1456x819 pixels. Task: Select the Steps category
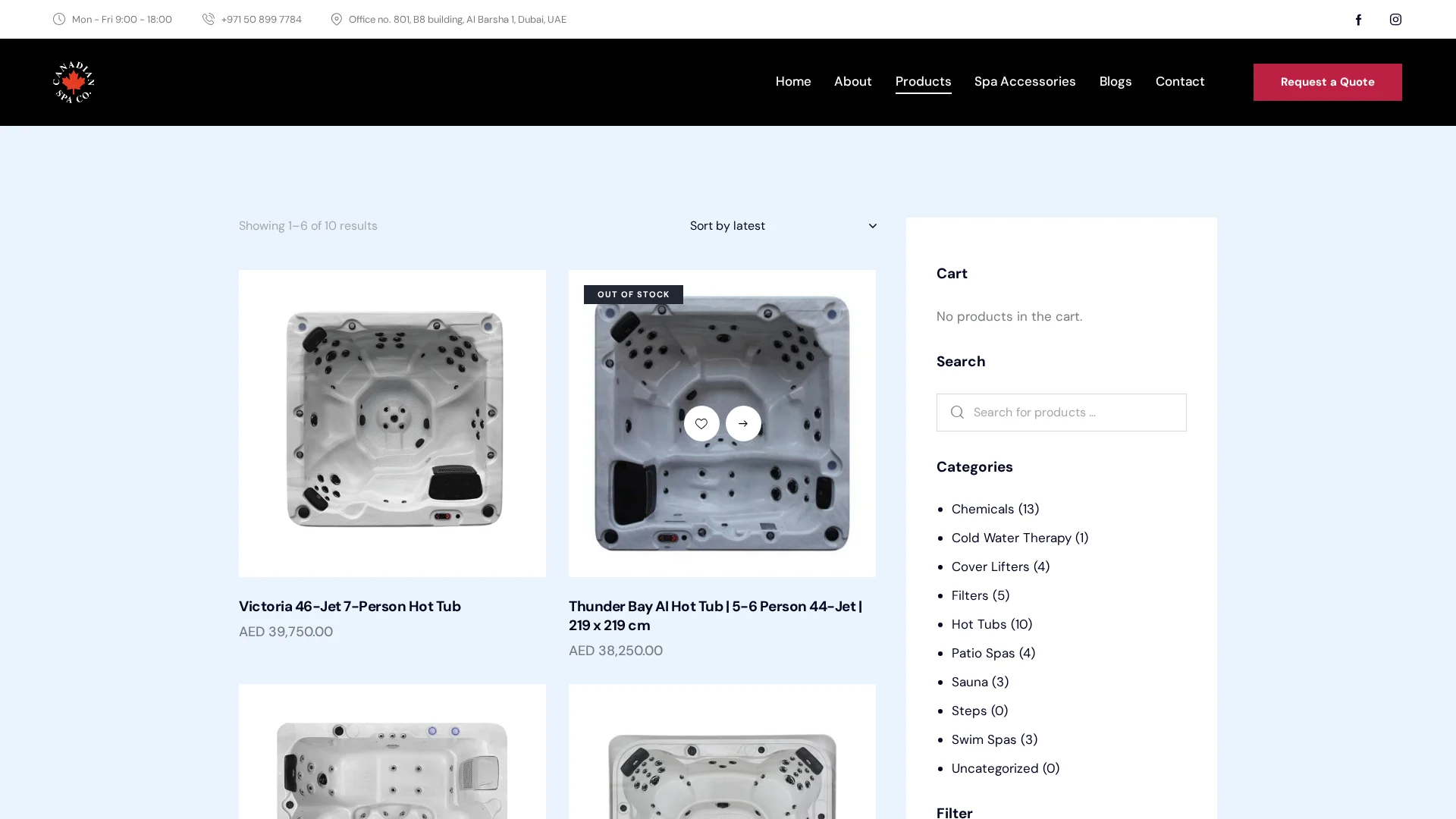point(969,711)
